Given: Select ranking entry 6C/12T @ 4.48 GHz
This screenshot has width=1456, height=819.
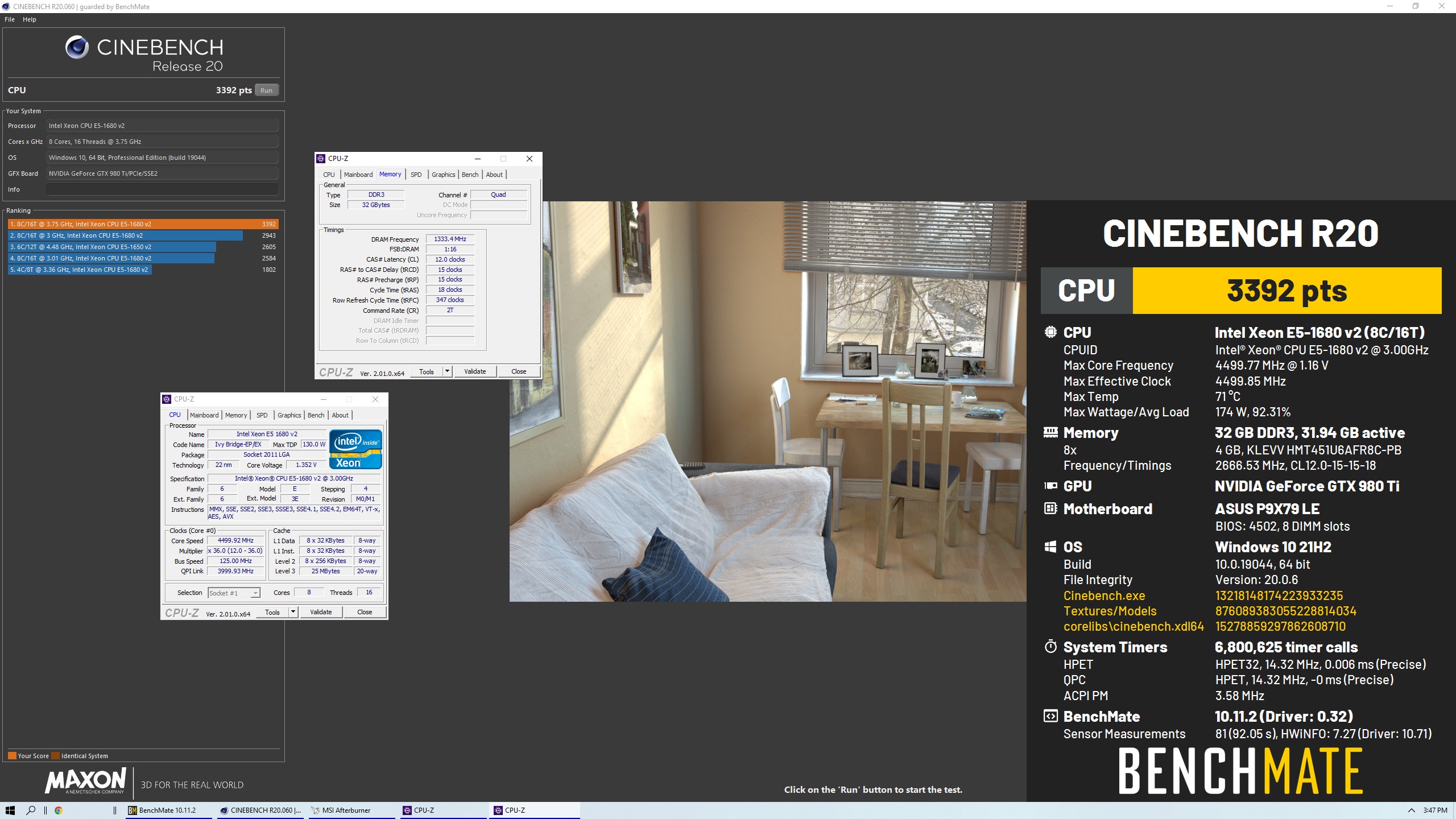Looking at the screenshot, I should [x=143, y=247].
